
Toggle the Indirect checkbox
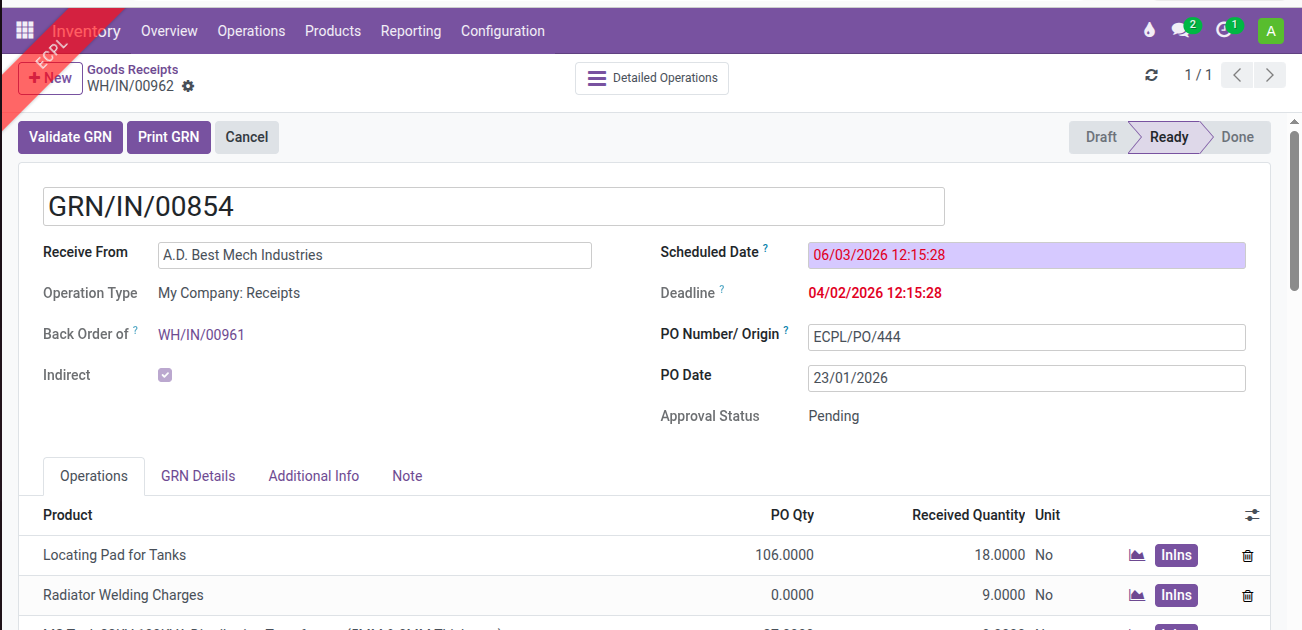[165, 375]
